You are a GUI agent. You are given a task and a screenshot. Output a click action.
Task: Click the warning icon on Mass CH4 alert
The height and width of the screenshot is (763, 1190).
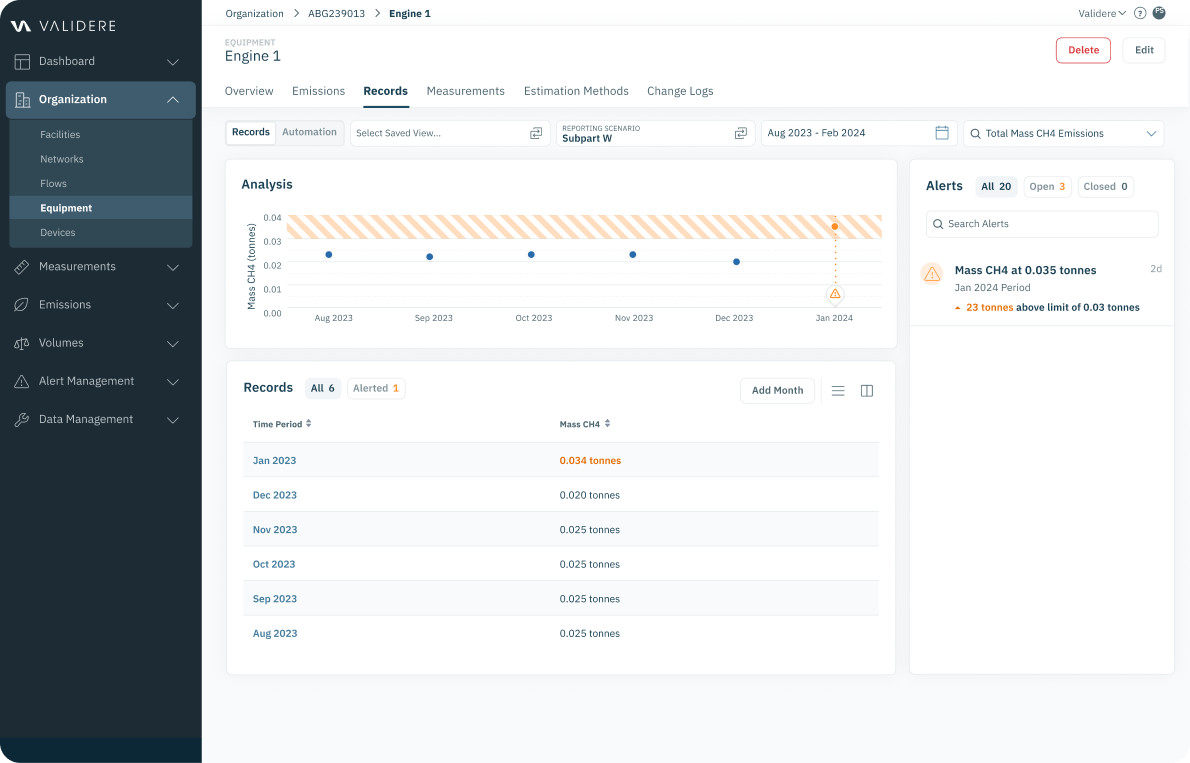coord(932,273)
